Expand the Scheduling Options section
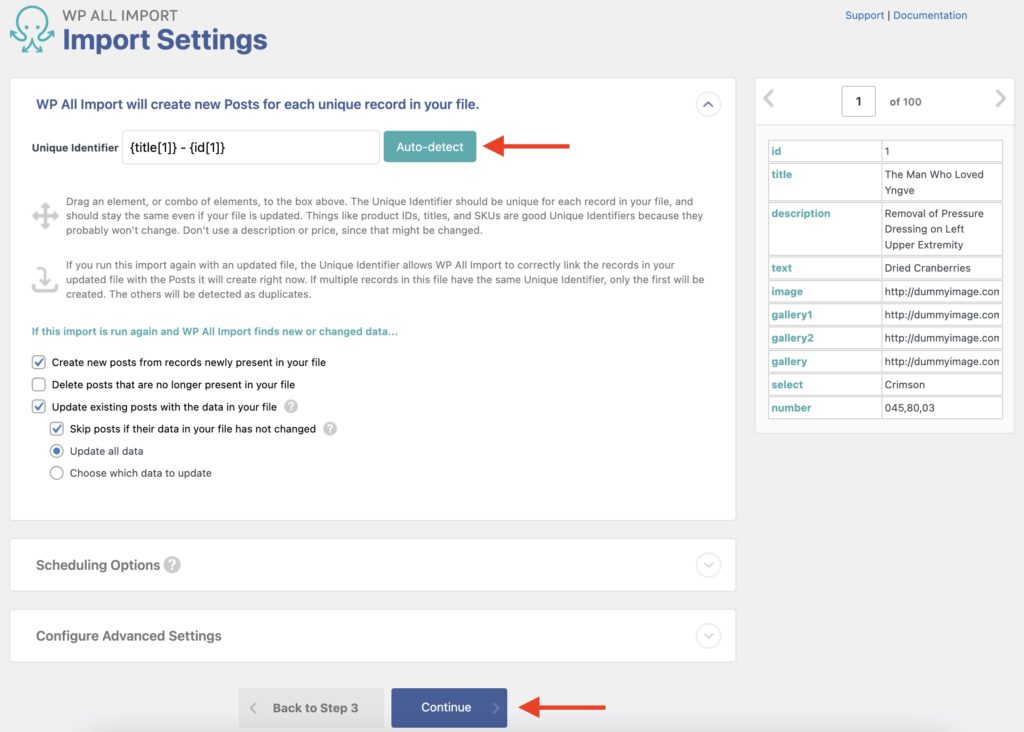The image size is (1024, 732). (x=709, y=565)
